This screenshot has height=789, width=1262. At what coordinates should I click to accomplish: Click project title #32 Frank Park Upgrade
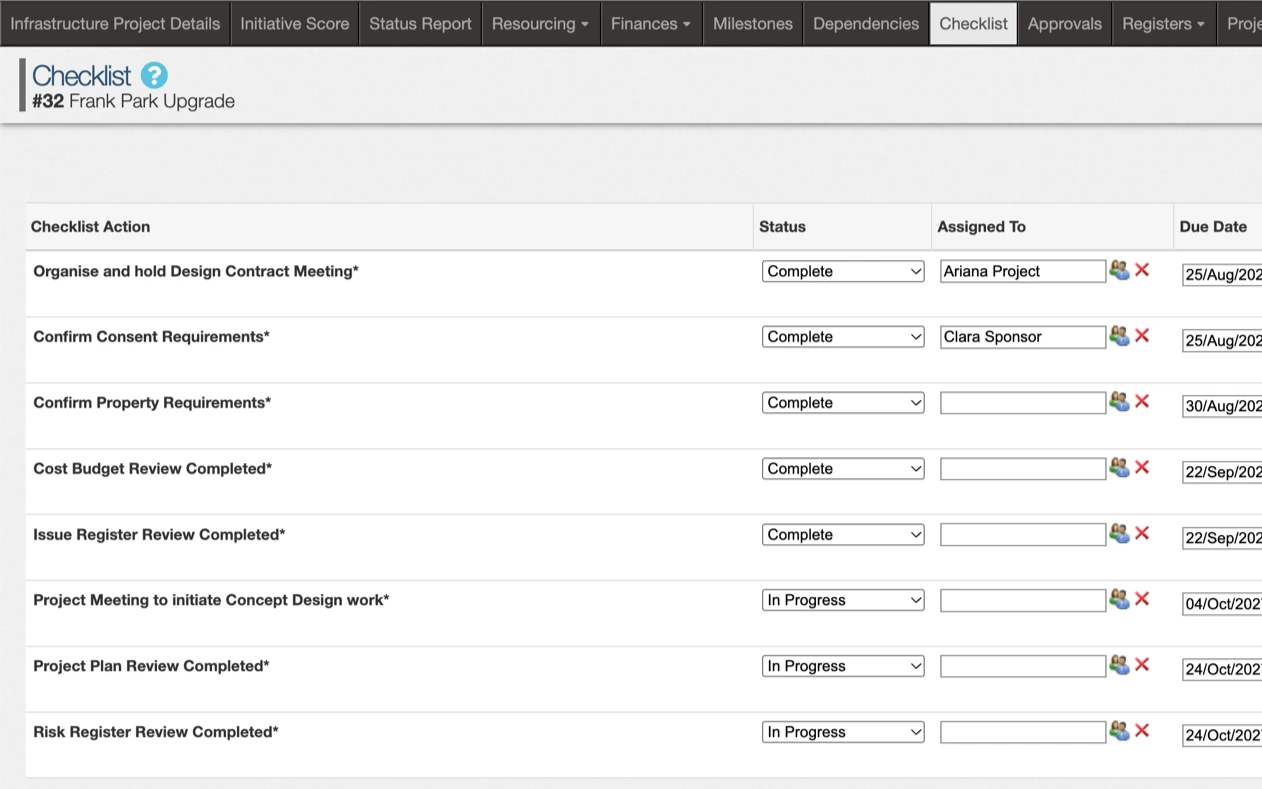[133, 101]
